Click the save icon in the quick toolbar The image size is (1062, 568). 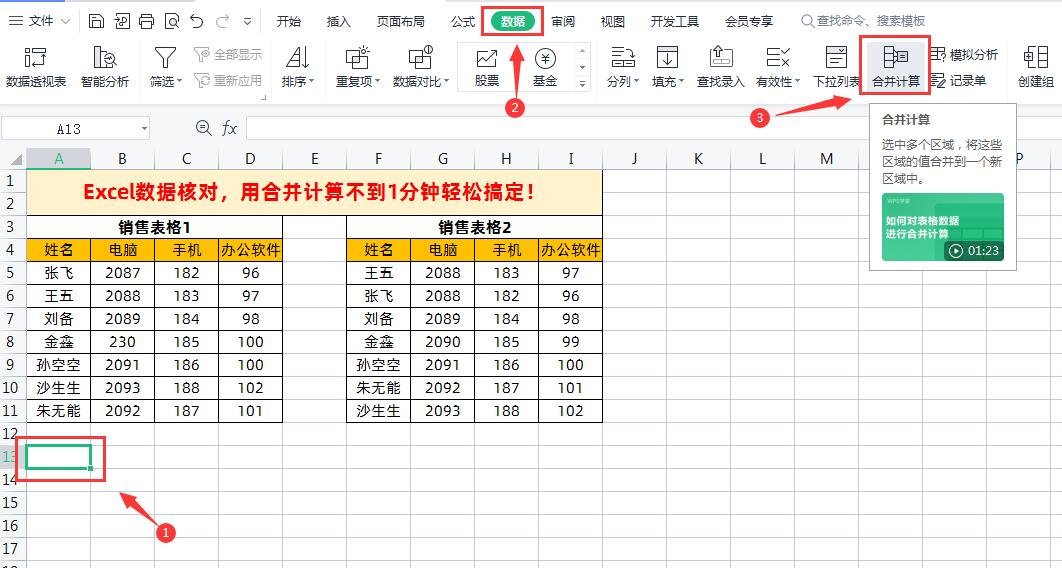pyautogui.click(x=96, y=22)
